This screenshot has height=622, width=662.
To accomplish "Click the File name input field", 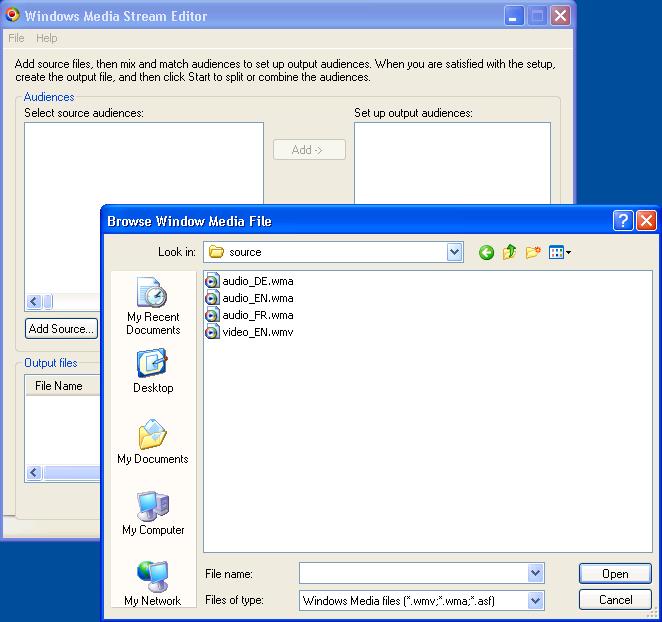I will [x=413, y=573].
